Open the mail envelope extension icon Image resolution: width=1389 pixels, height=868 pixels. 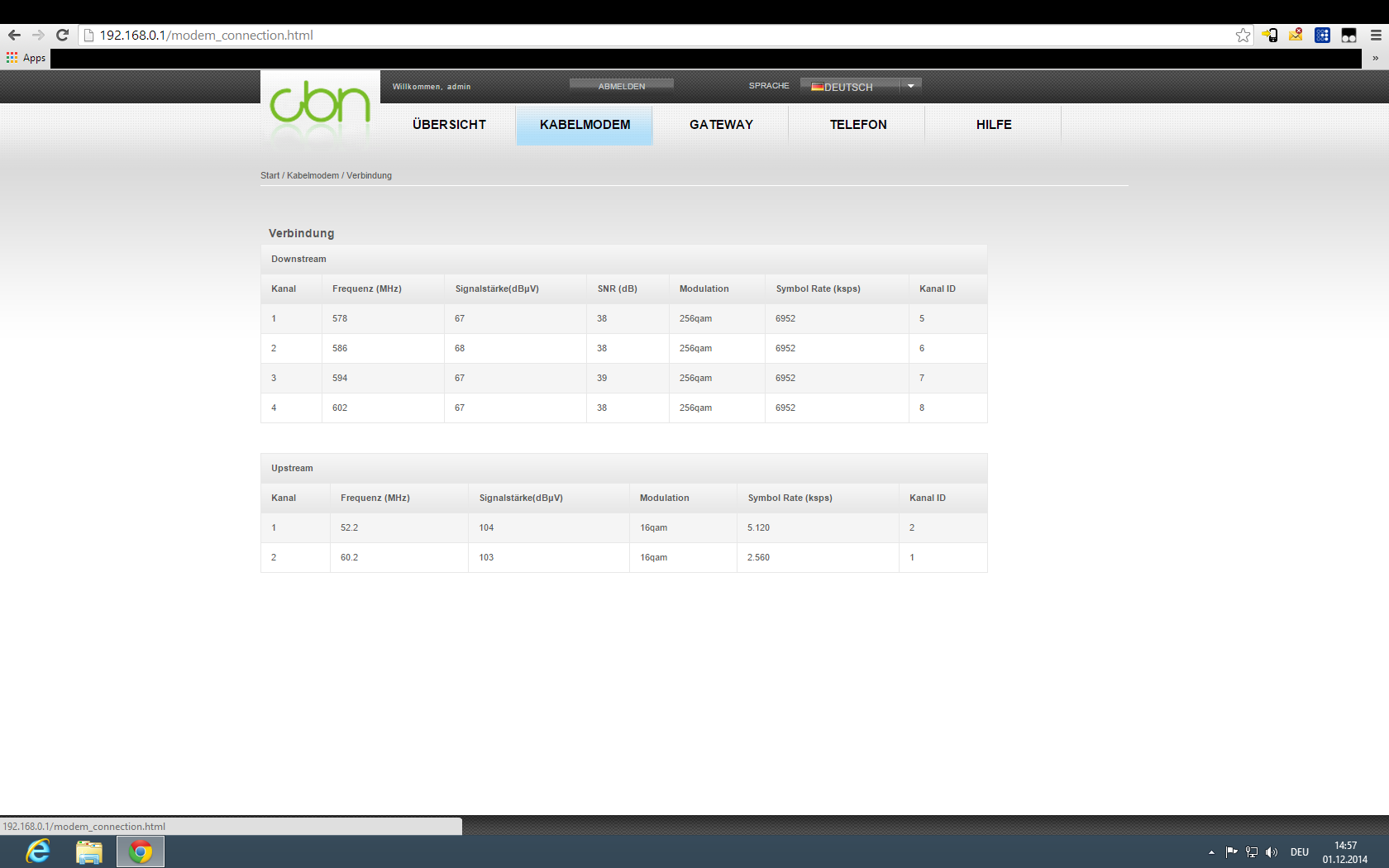[1296, 35]
